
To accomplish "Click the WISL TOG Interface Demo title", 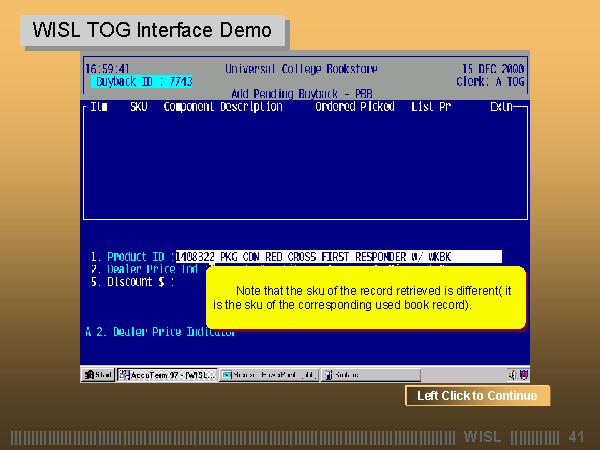I will coord(152,30).
